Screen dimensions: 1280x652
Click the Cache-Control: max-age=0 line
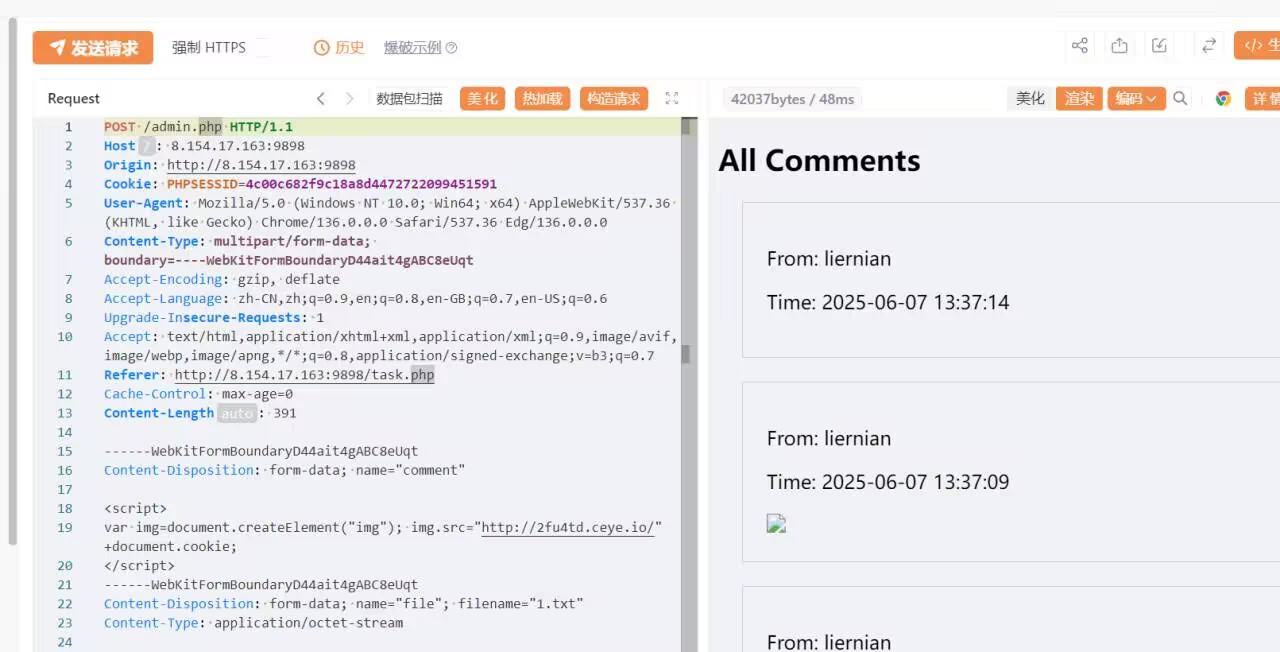199,394
